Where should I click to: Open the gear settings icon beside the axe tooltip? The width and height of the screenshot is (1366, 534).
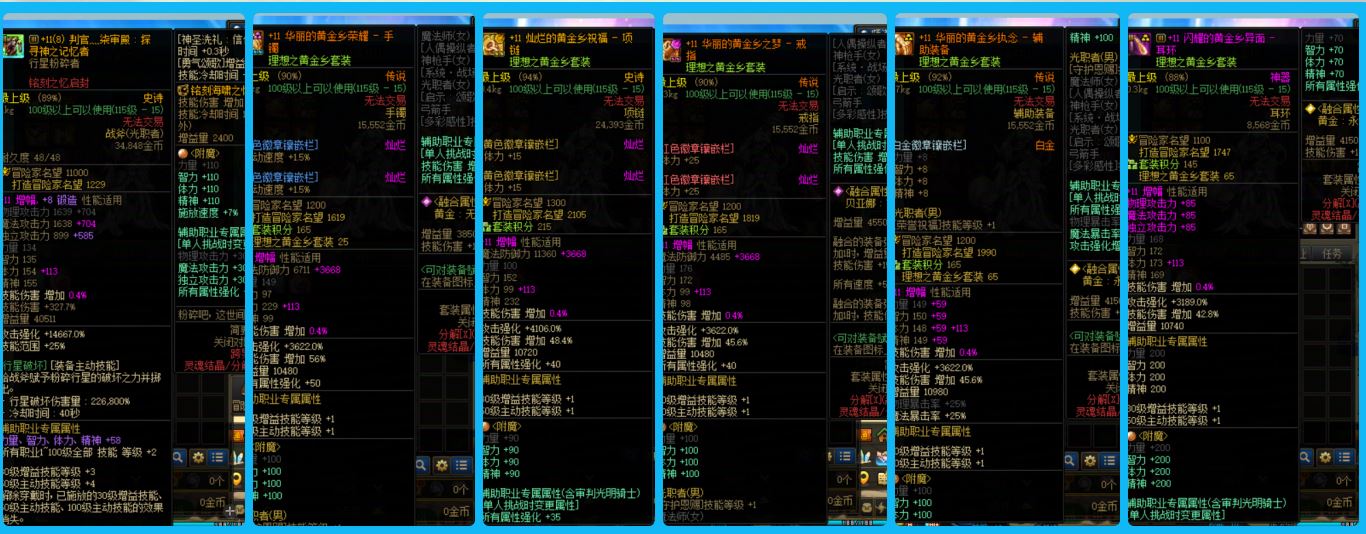(x=199, y=456)
